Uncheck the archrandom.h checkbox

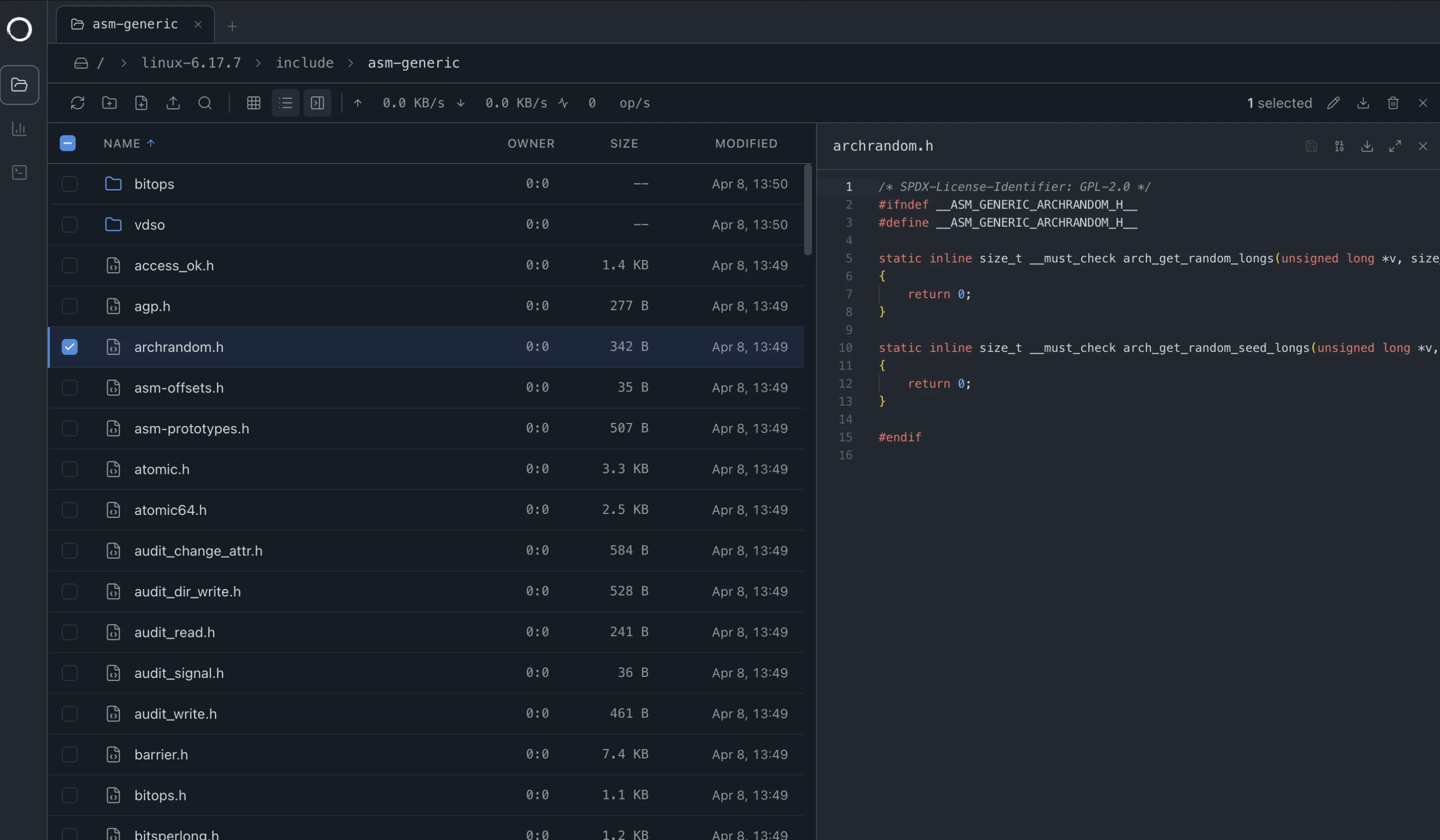pyautogui.click(x=70, y=347)
